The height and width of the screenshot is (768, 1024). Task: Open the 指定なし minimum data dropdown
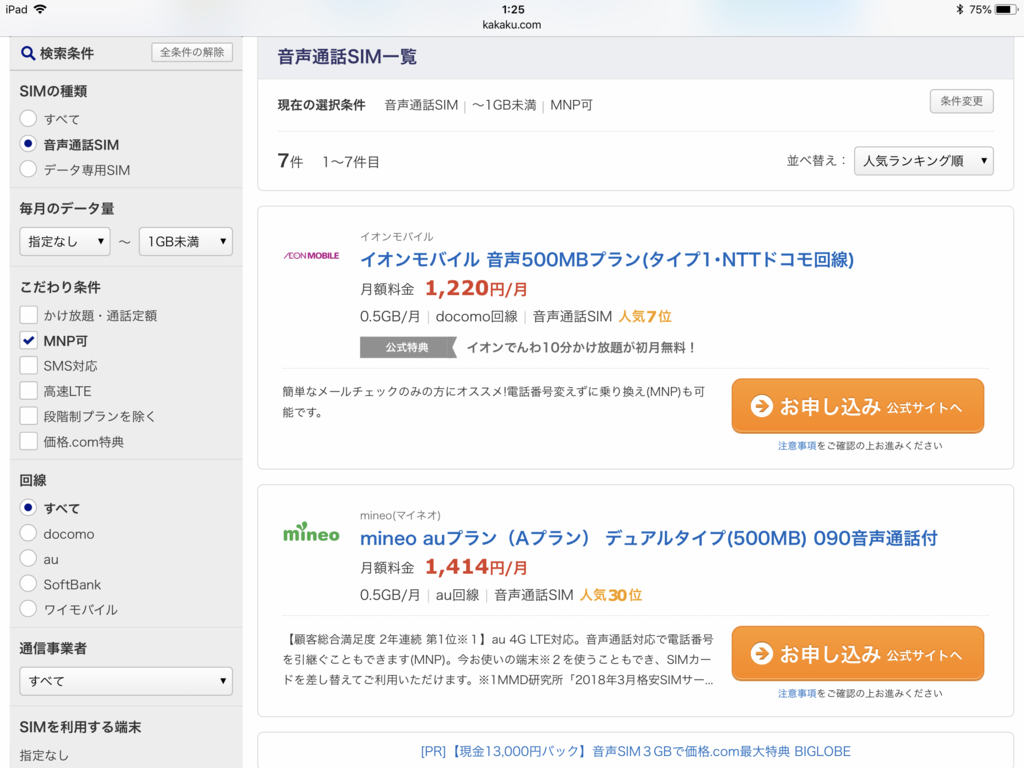(65, 242)
